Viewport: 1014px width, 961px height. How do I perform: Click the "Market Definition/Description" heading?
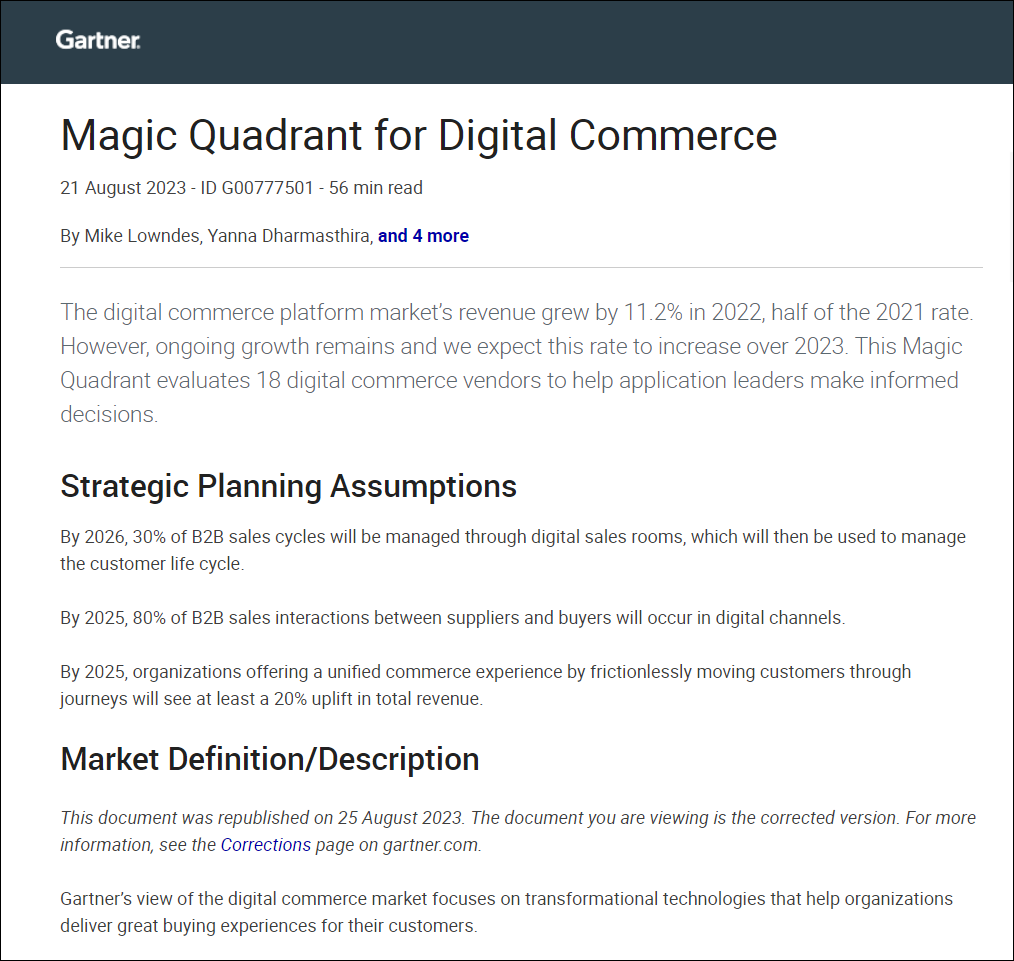pyautogui.click(x=269, y=759)
